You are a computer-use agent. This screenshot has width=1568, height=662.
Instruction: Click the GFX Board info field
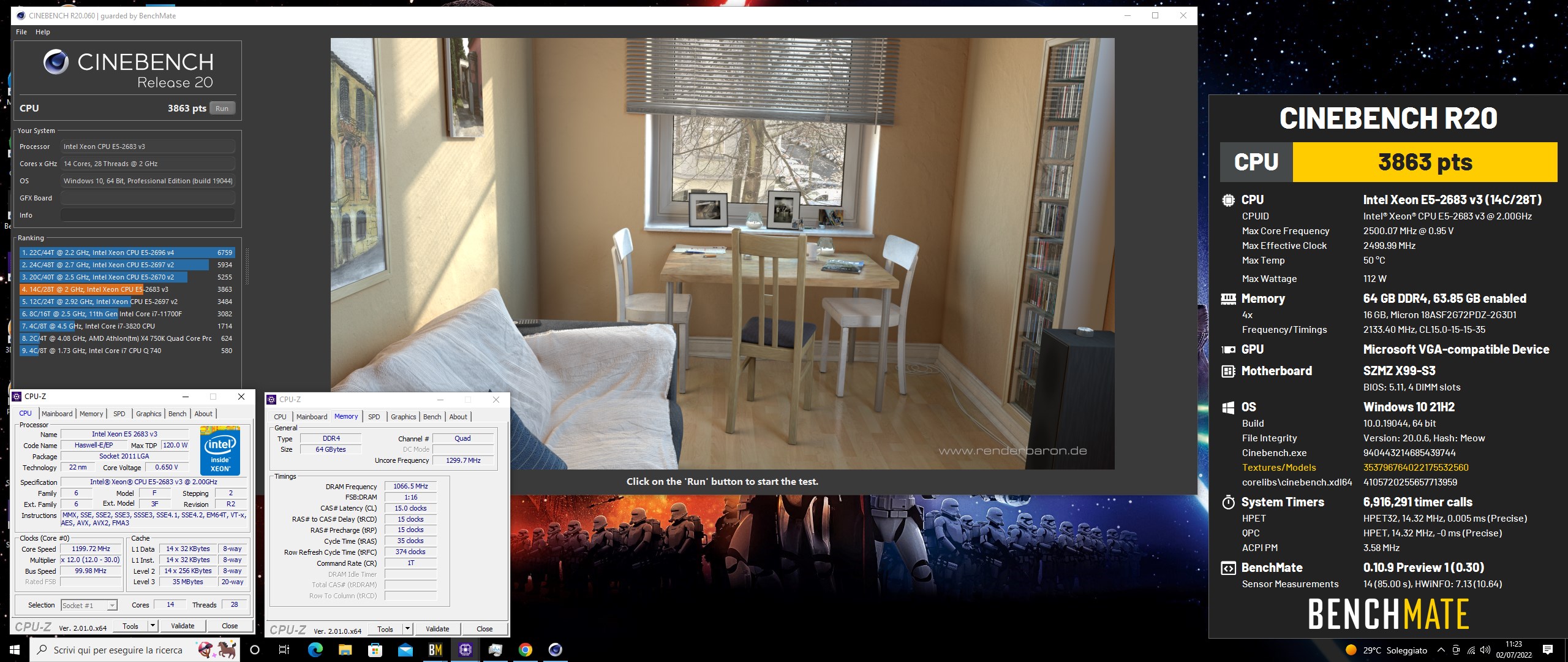tap(148, 198)
